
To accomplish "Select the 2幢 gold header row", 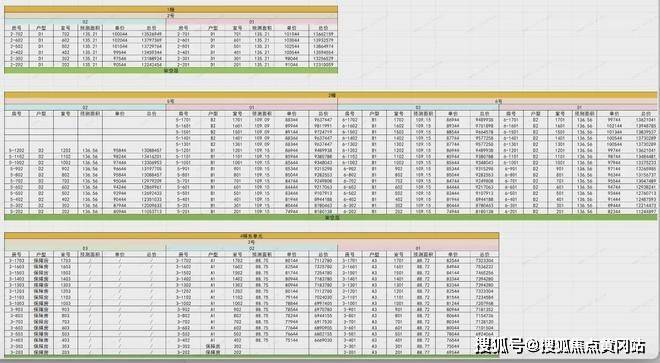I will tap(331, 95).
